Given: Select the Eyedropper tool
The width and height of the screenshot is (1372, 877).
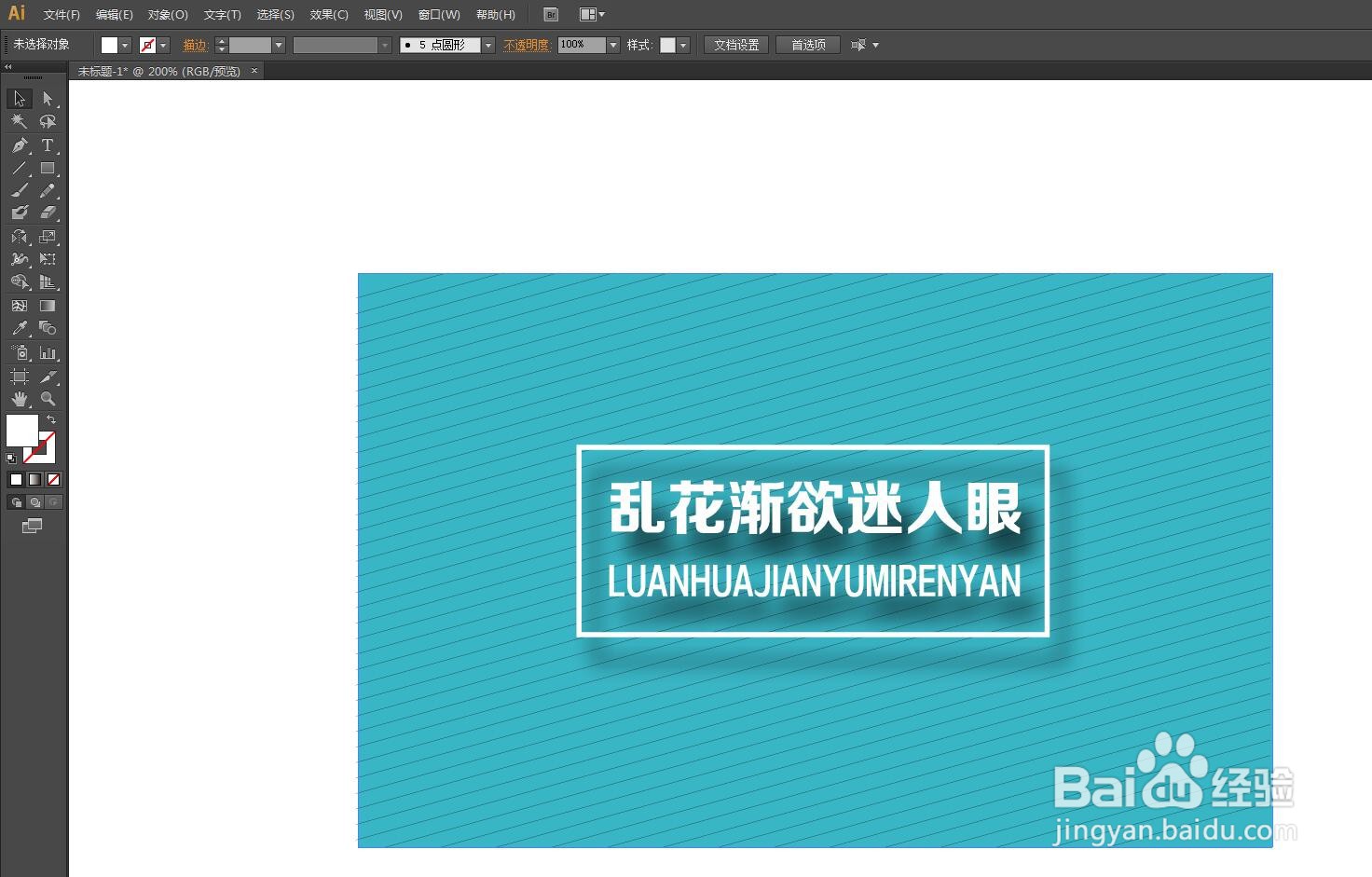Looking at the screenshot, I should 19,328.
